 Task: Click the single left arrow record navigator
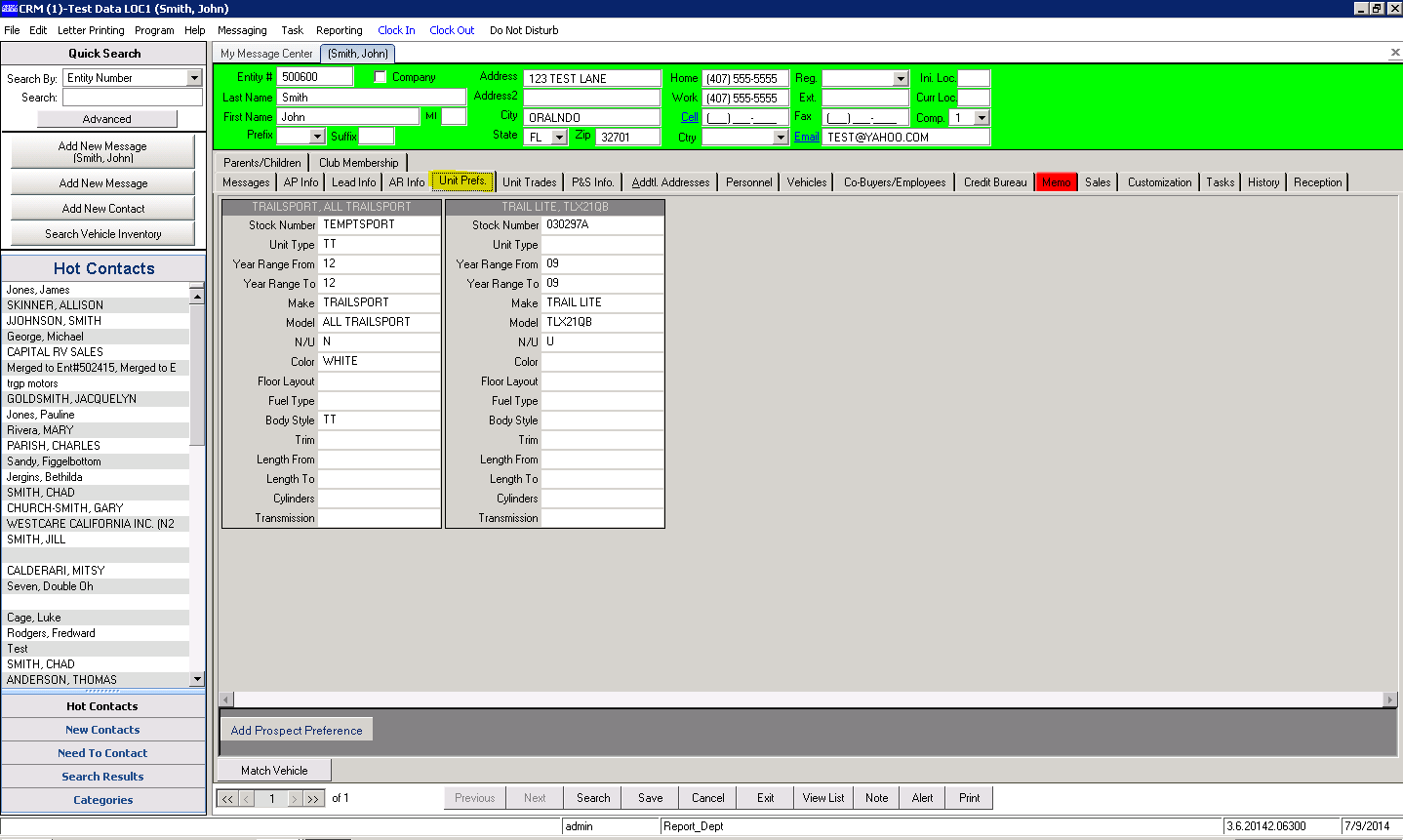pos(246,797)
